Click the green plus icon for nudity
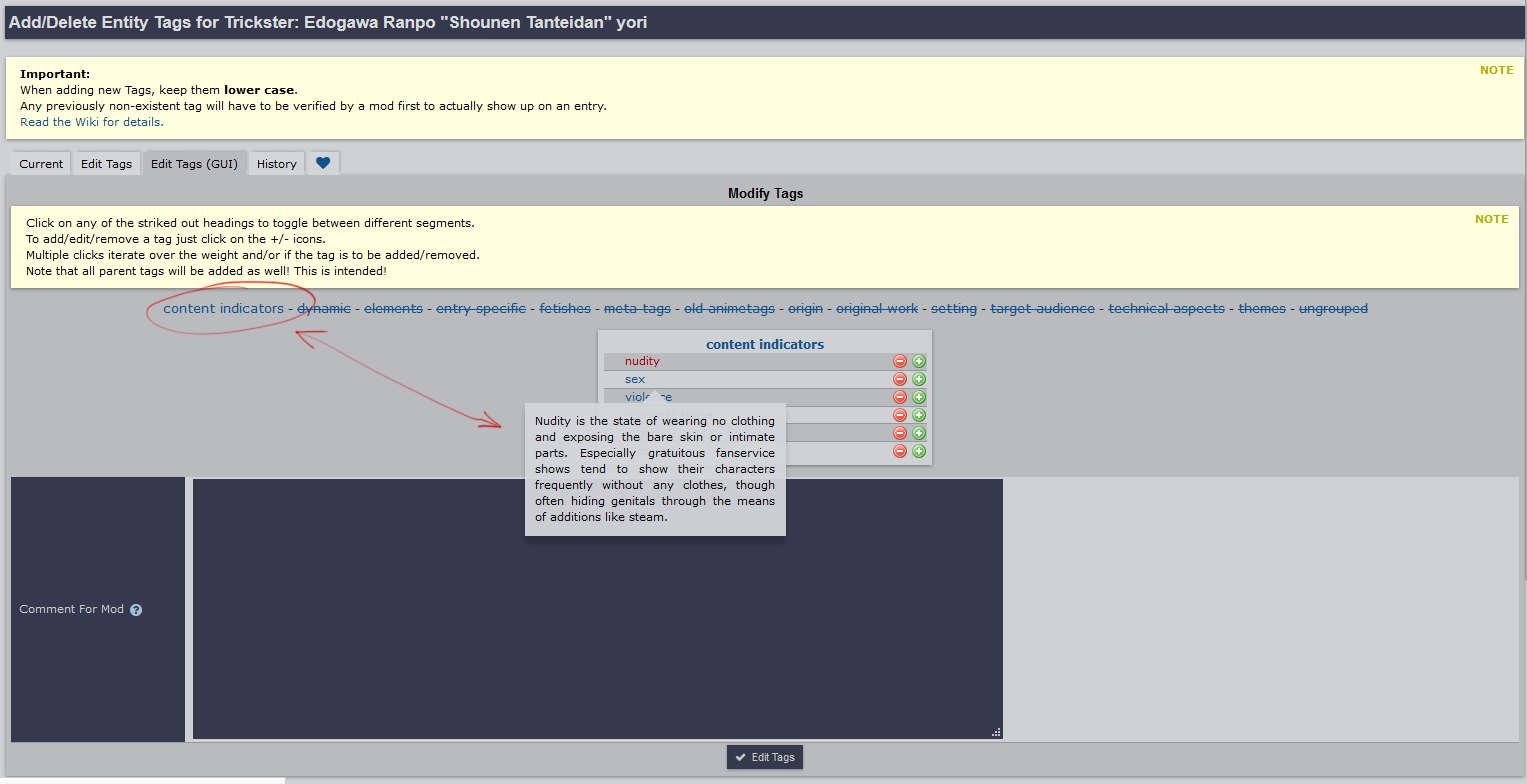 coord(919,361)
